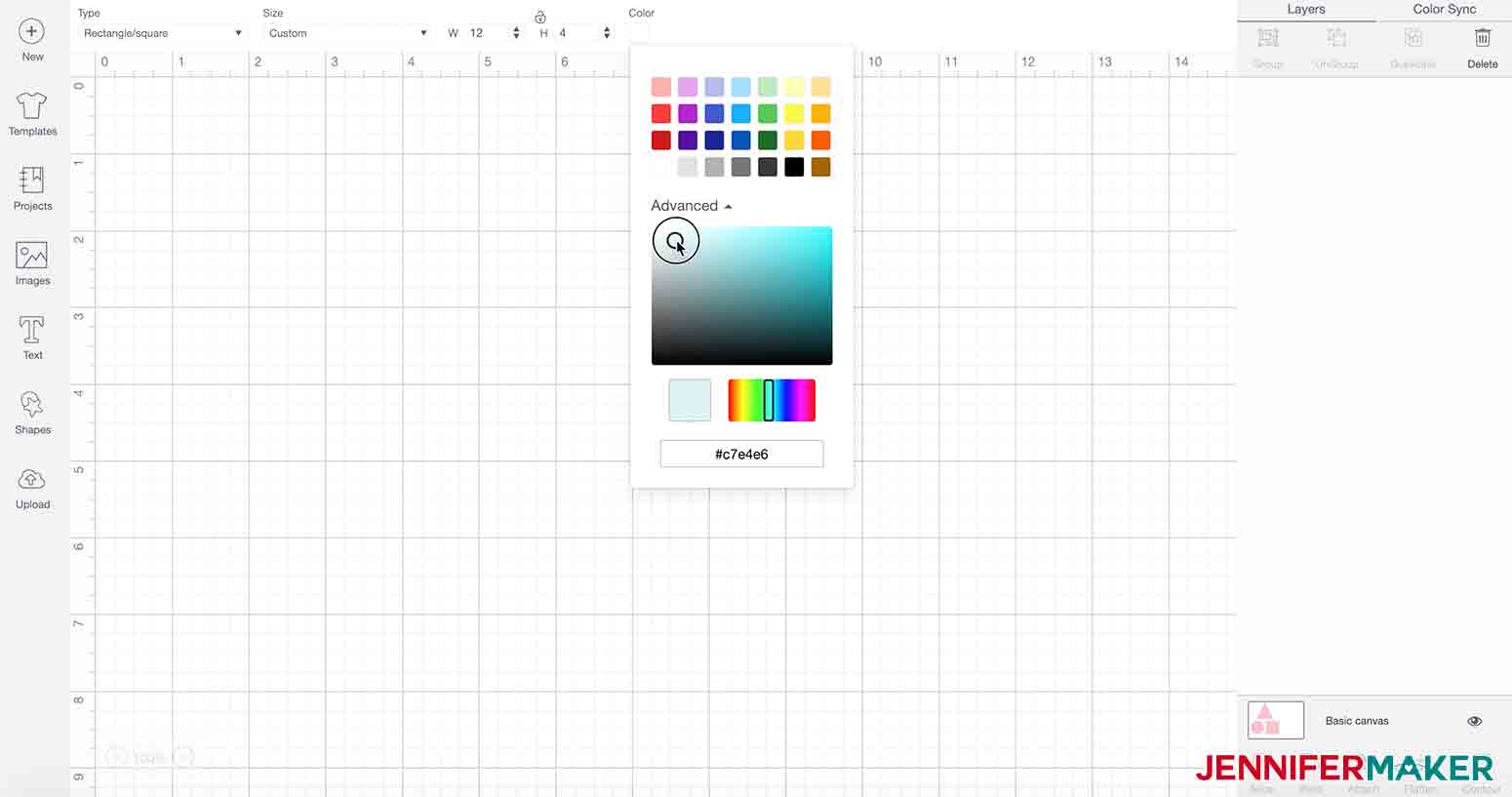Collapse the Advanced color section
This screenshot has height=797, width=1512.
click(692, 206)
